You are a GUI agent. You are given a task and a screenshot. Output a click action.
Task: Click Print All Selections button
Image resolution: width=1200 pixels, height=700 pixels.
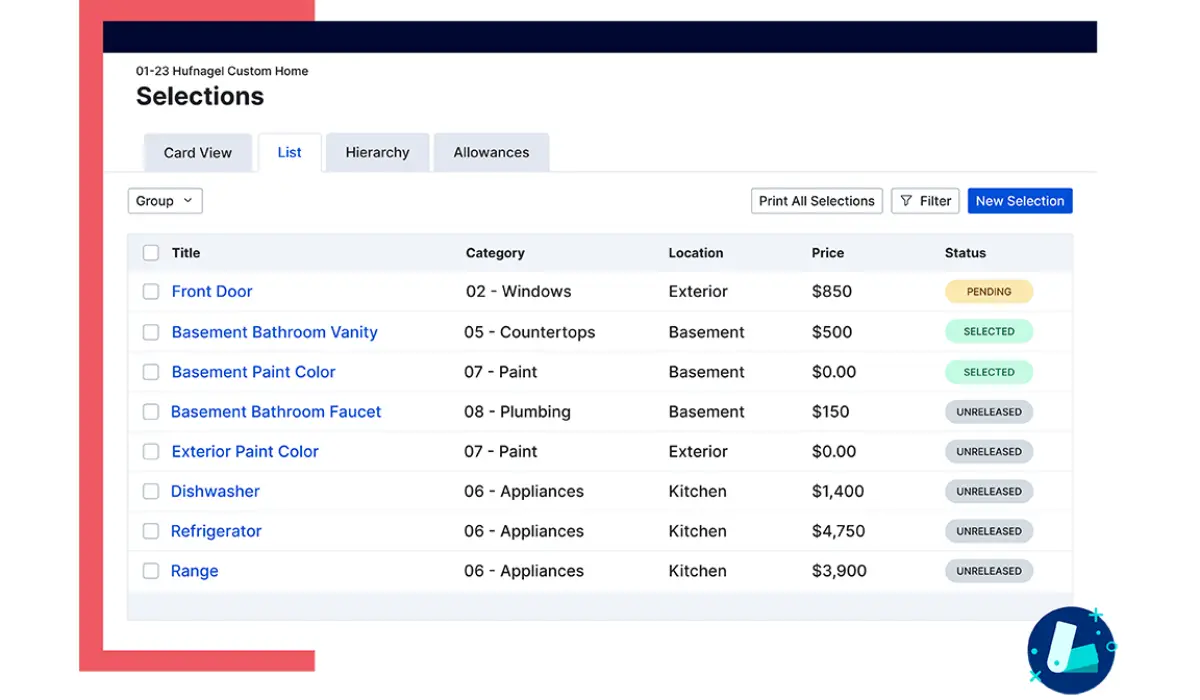coord(817,201)
